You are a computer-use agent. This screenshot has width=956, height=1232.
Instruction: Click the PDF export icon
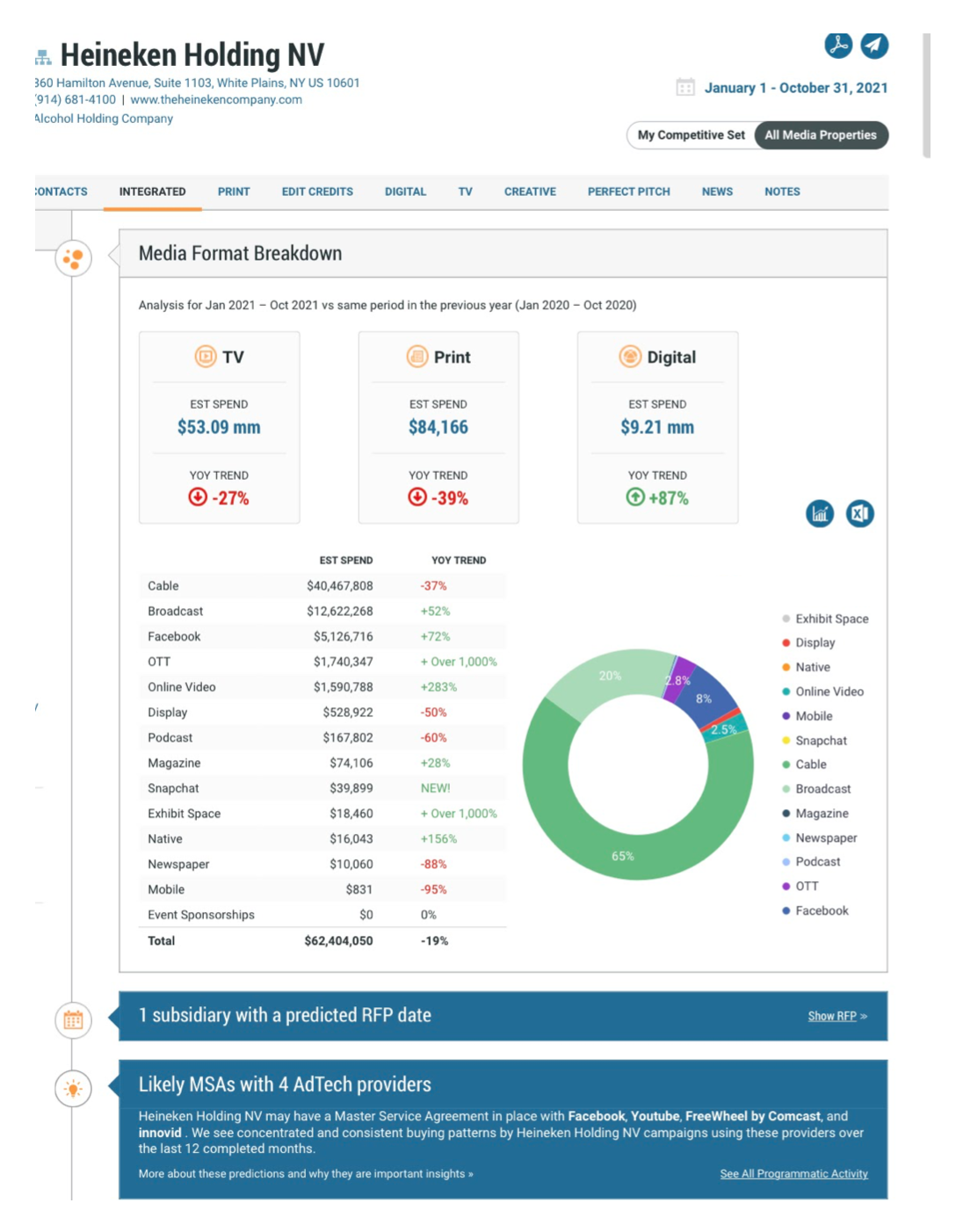pos(838,45)
